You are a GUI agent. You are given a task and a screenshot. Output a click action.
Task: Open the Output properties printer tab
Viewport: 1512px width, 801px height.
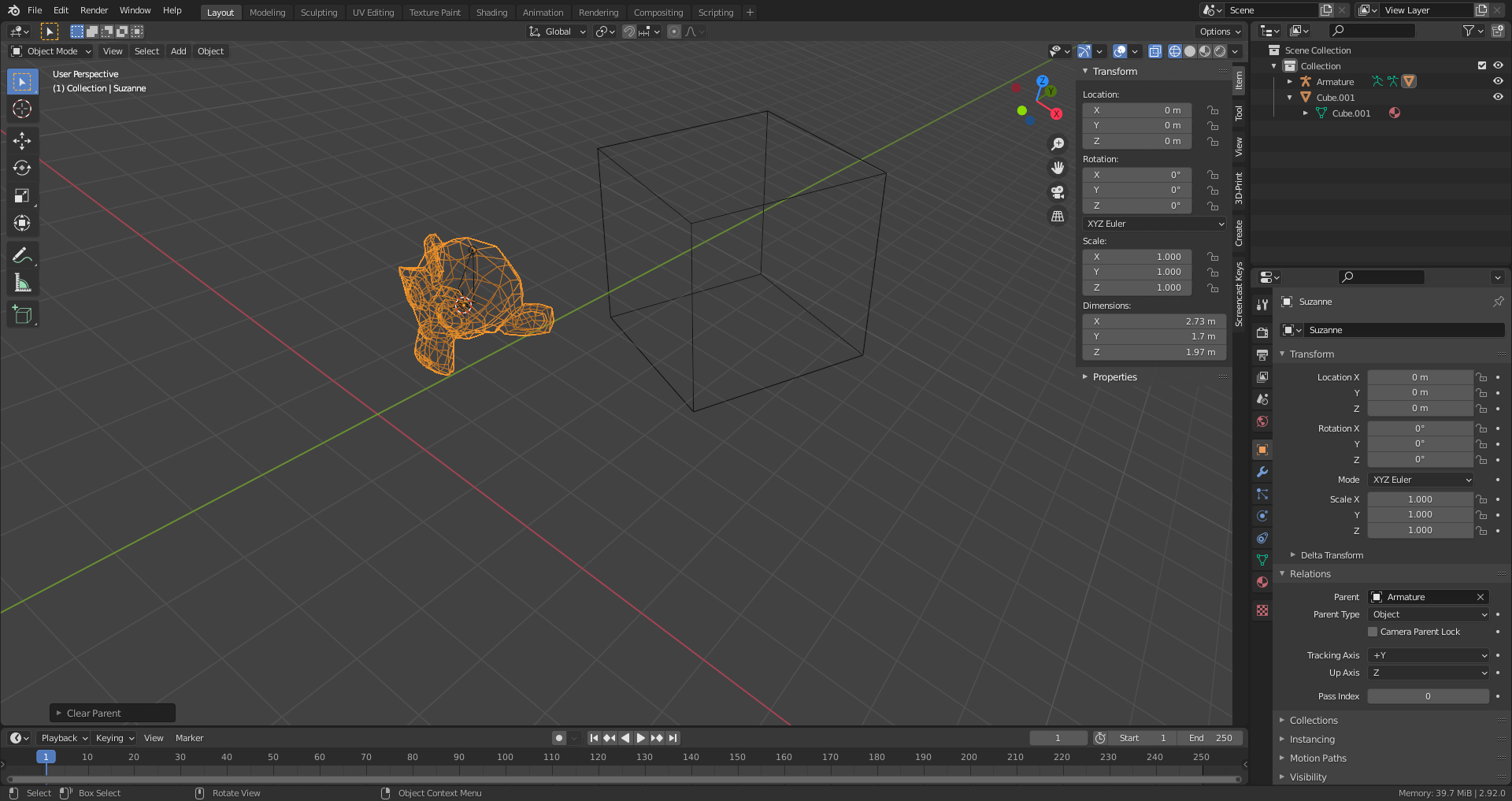[1262, 355]
